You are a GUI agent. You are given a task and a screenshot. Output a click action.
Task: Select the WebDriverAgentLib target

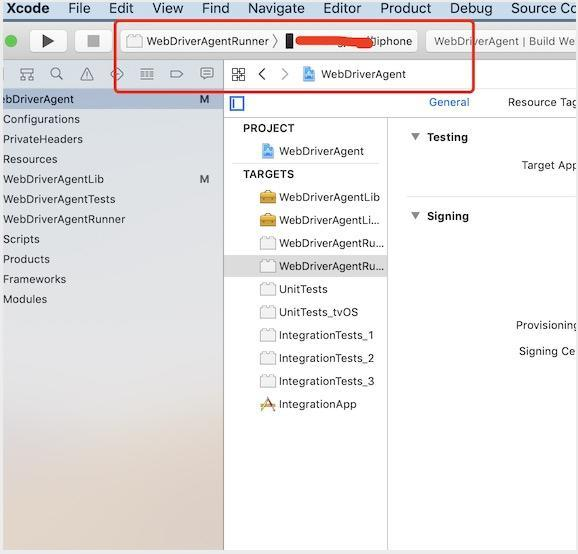coord(320,197)
